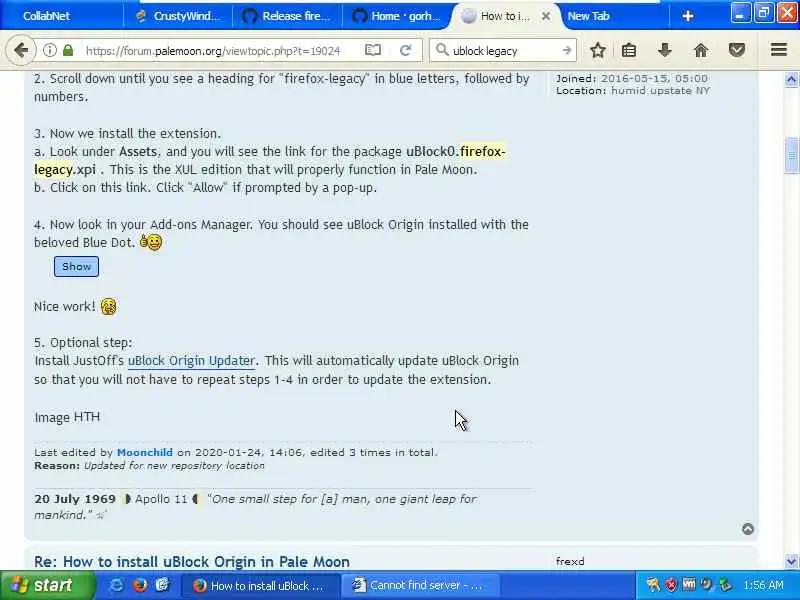This screenshot has height=600, width=800.
Task: Launch Internet Explorer from quick launch
Action: pyautogui.click(x=116, y=585)
